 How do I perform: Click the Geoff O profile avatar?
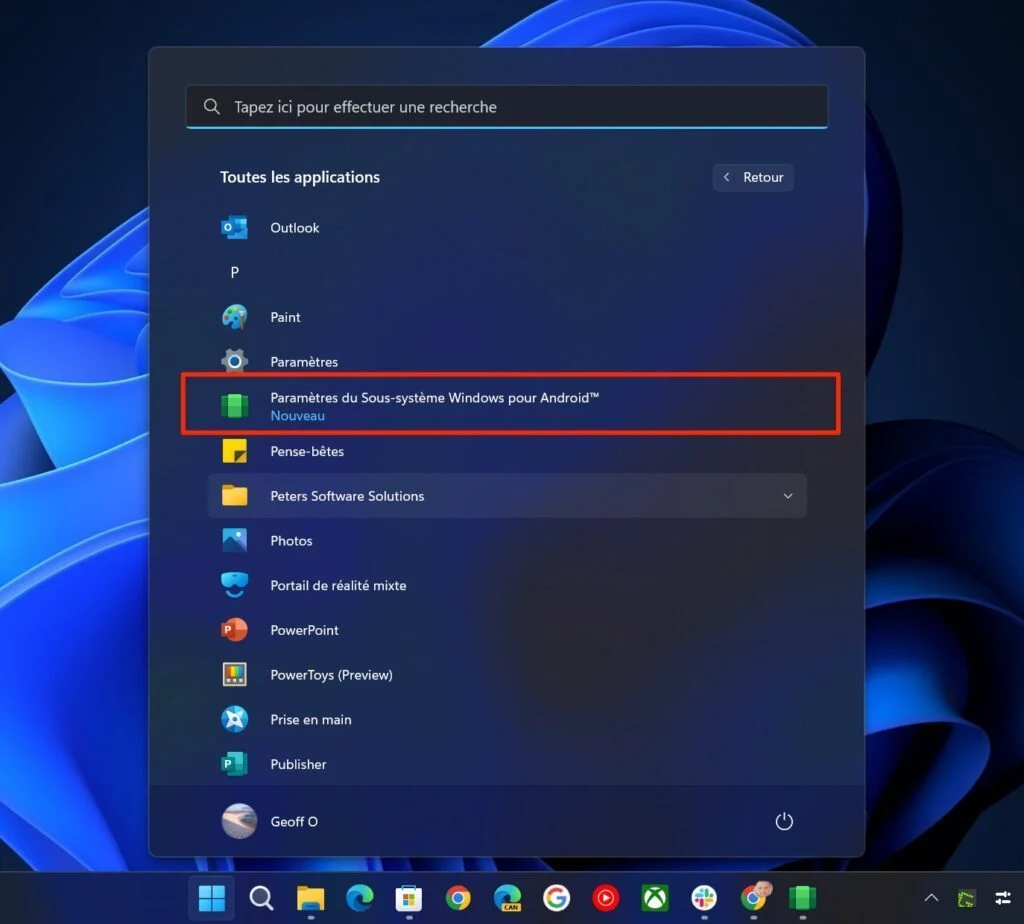[239, 821]
